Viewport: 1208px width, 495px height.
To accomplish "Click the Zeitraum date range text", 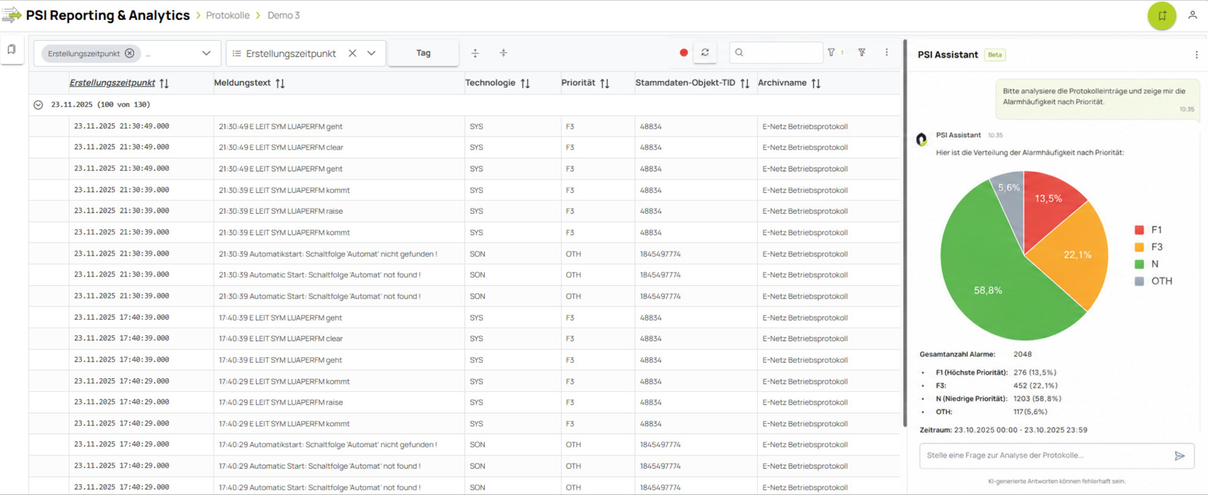I will tap(1003, 429).
